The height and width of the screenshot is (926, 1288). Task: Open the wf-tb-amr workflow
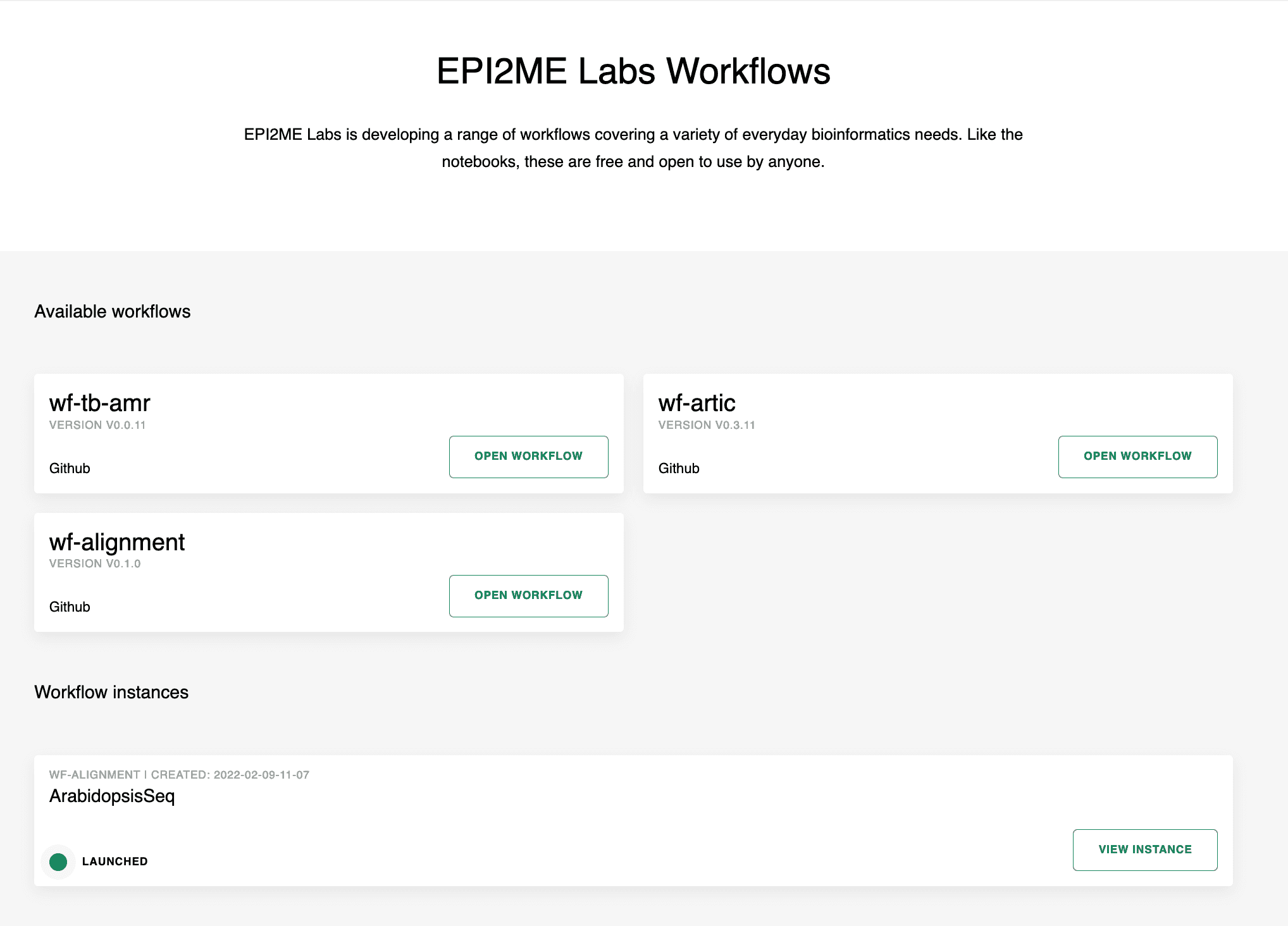pos(528,457)
